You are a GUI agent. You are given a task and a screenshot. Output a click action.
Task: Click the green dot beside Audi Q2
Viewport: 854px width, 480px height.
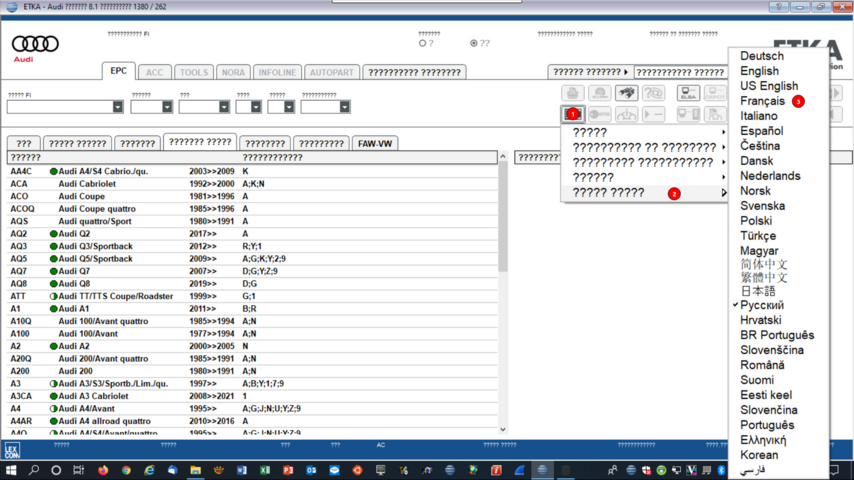tap(53, 234)
